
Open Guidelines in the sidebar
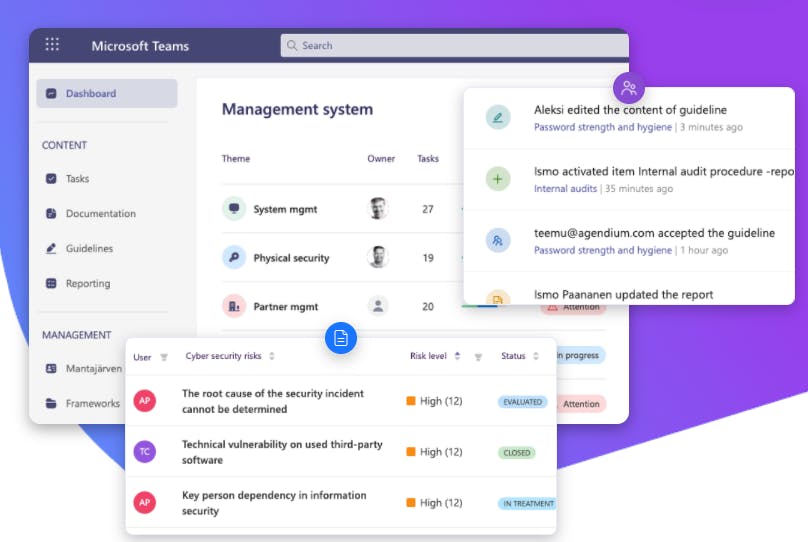89,248
